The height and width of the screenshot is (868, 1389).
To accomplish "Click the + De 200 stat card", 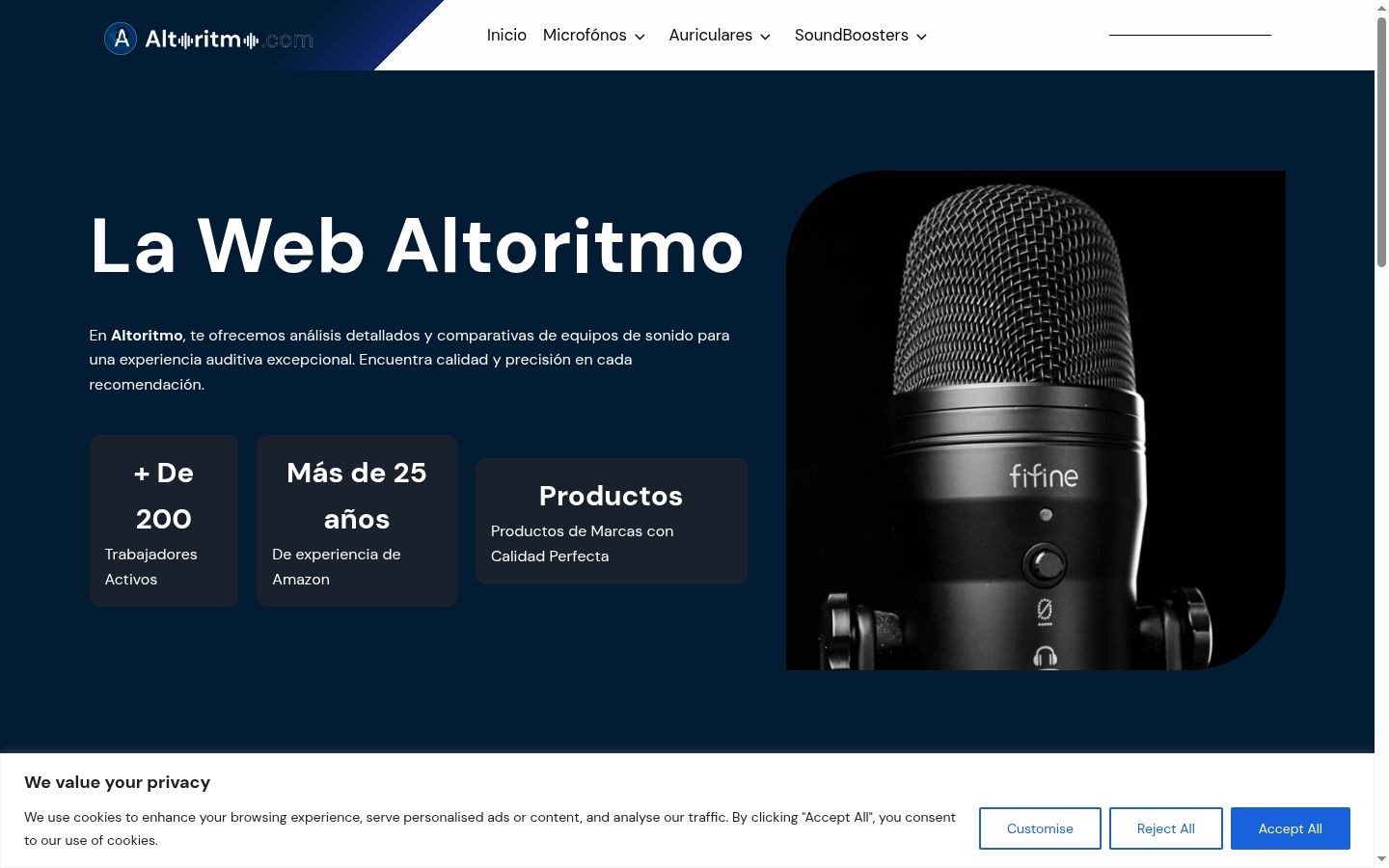I will [164, 521].
